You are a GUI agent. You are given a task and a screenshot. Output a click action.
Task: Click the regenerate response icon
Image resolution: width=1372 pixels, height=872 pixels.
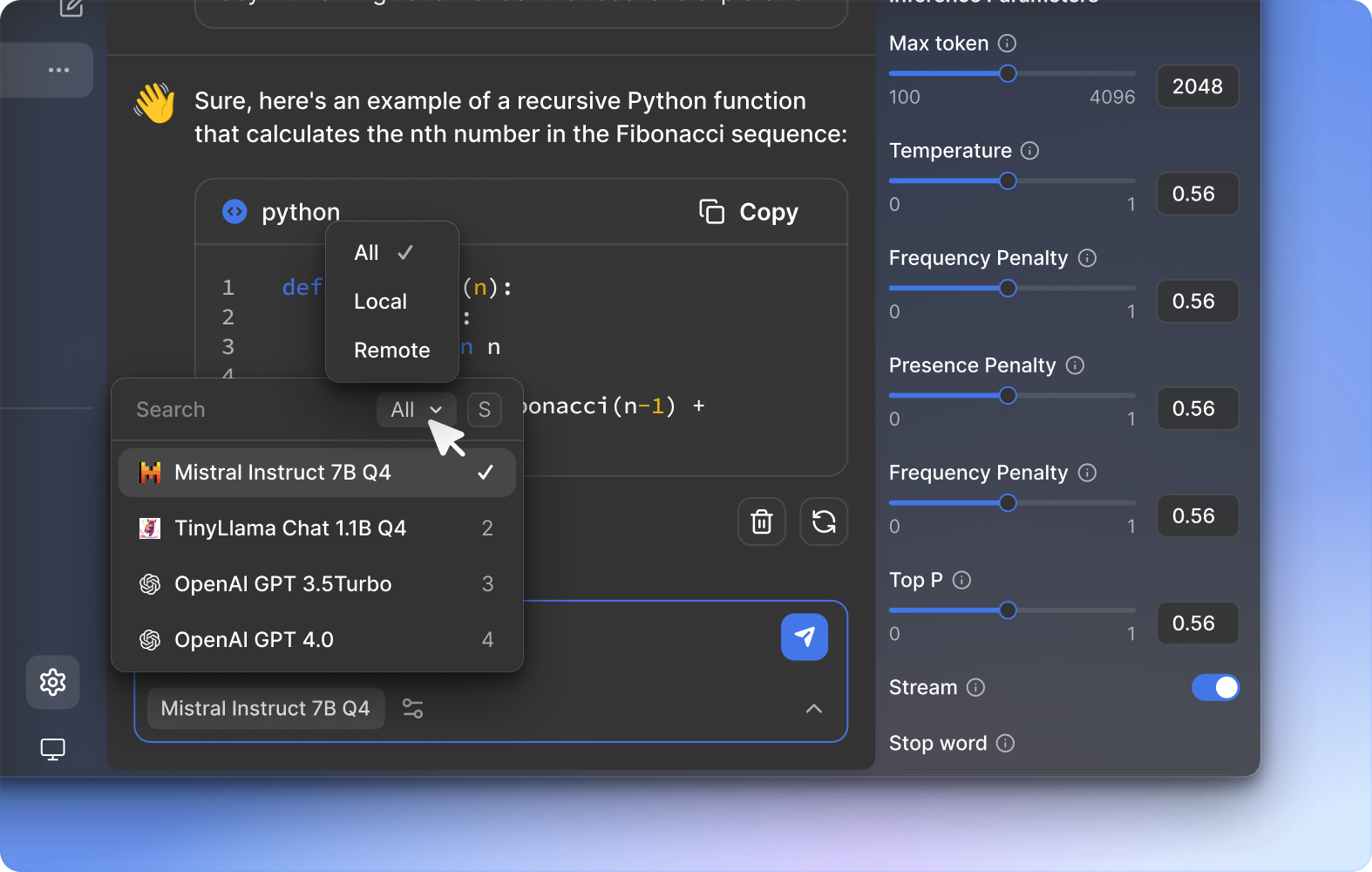coord(824,521)
